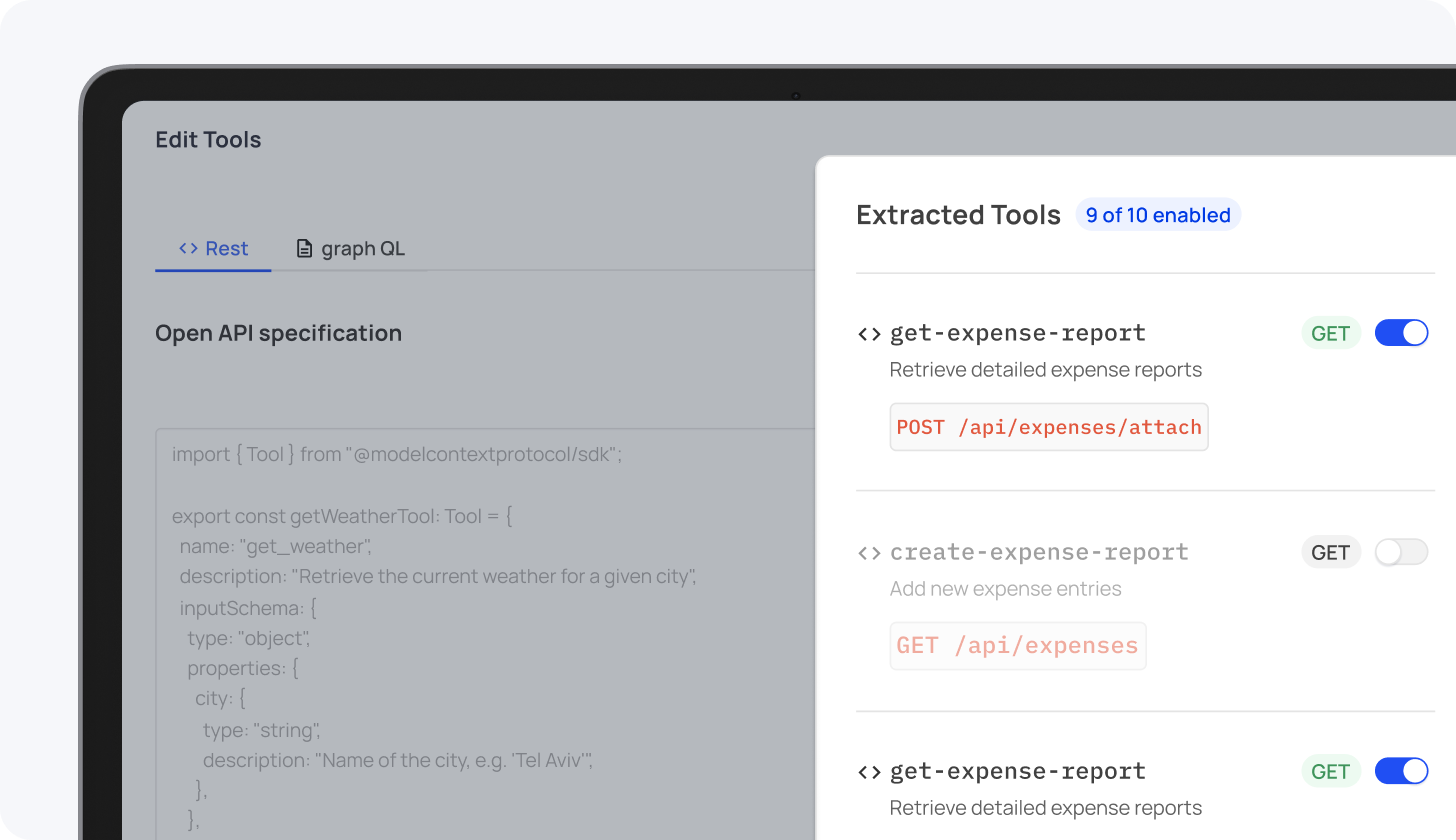Open the create-expense-report tool name
1456x840 pixels.
tap(1038, 552)
